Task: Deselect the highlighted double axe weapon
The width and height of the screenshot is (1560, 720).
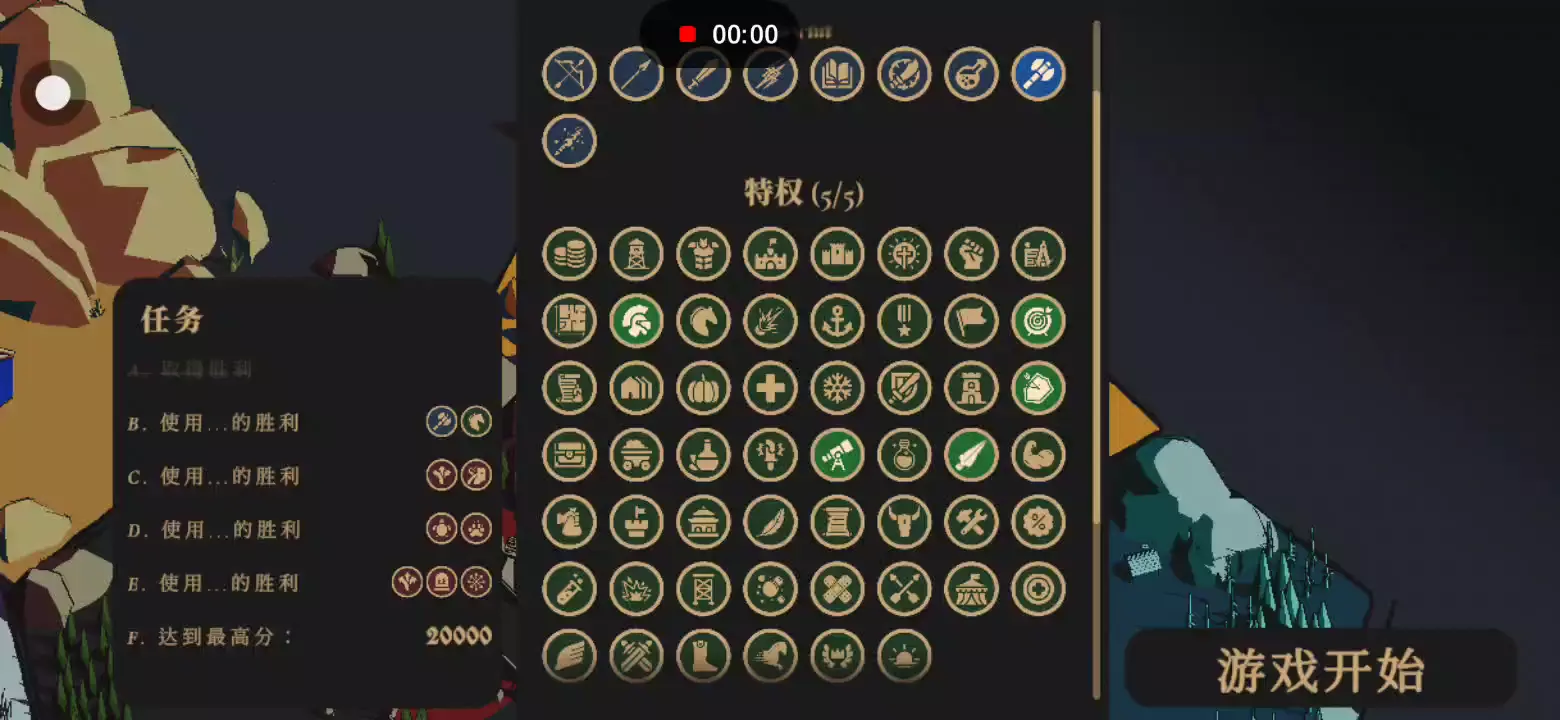Action: pyautogui.click(x=1038, y=74)
